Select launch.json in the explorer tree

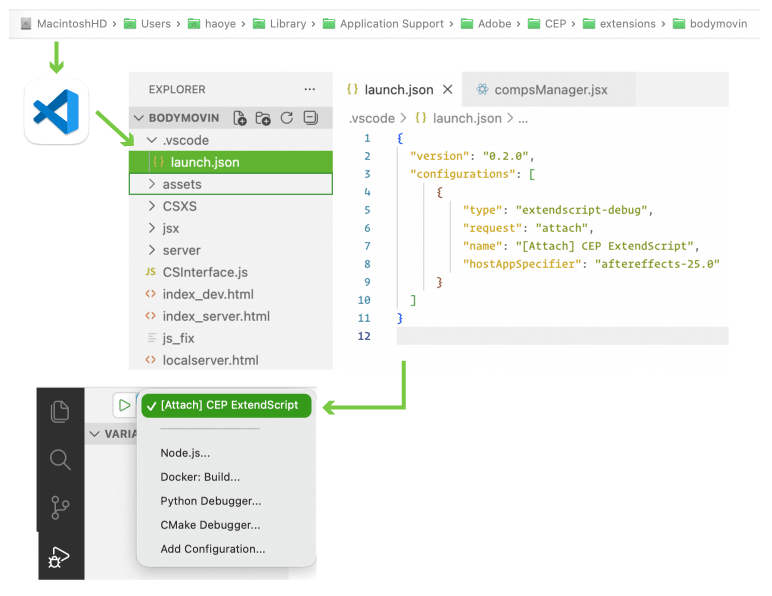coord(231,162)
